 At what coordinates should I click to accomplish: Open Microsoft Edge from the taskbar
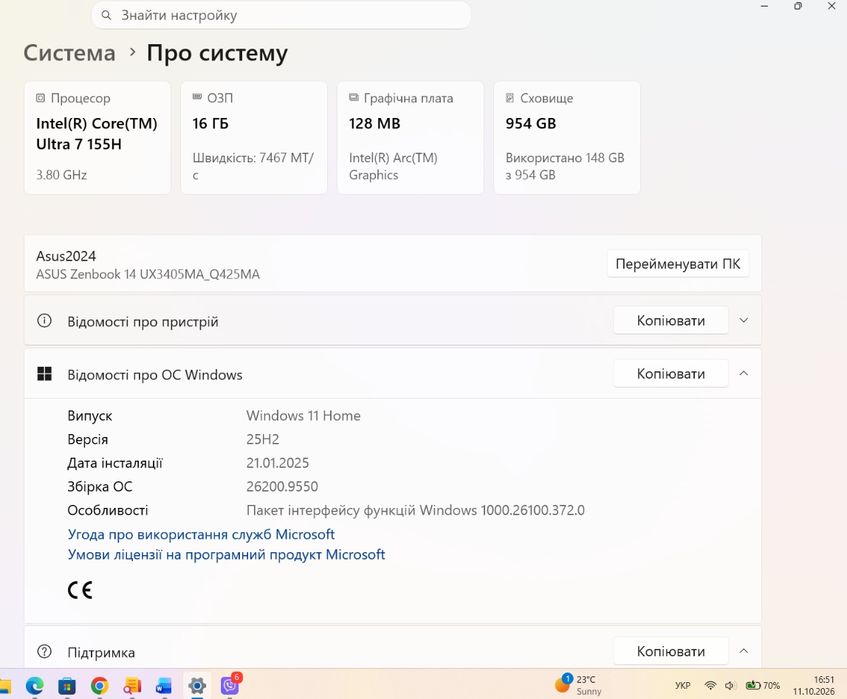pos(35,685)
